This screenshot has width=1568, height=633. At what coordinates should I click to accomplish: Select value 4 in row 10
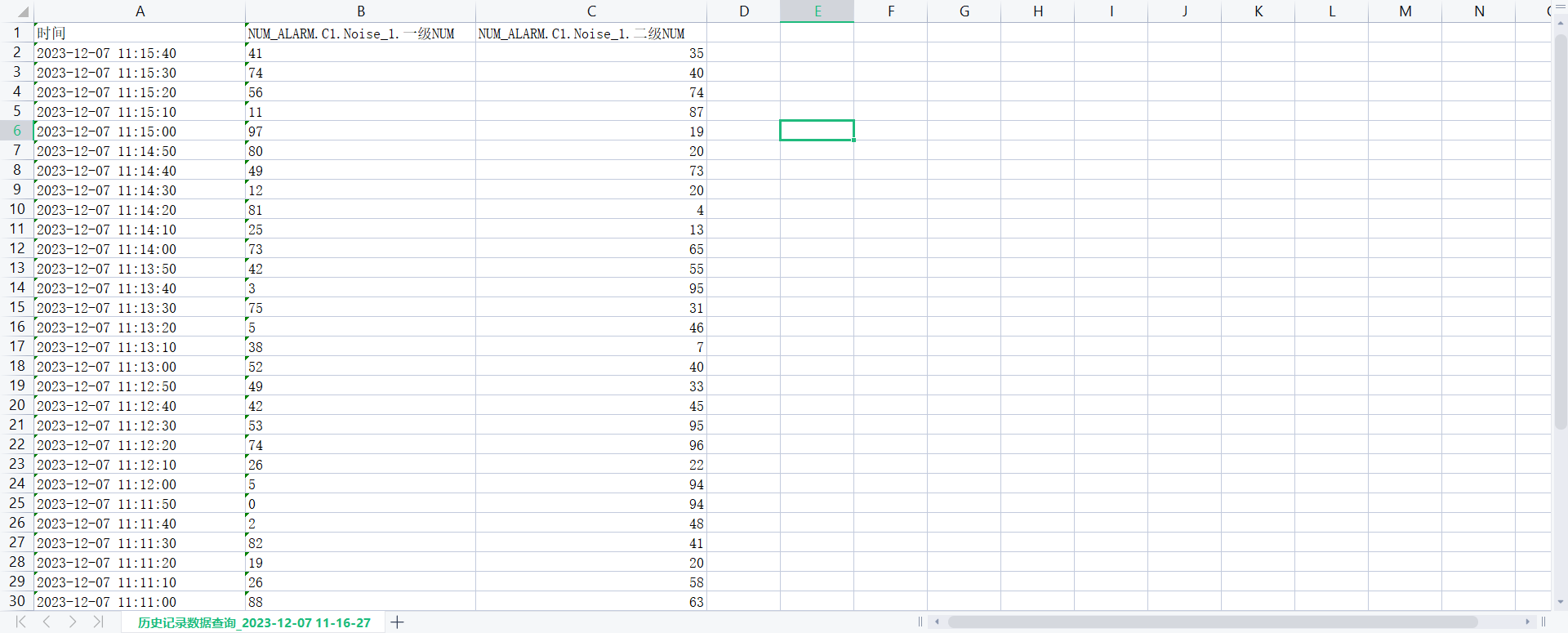pyautogui.click(x=591, y=209)
